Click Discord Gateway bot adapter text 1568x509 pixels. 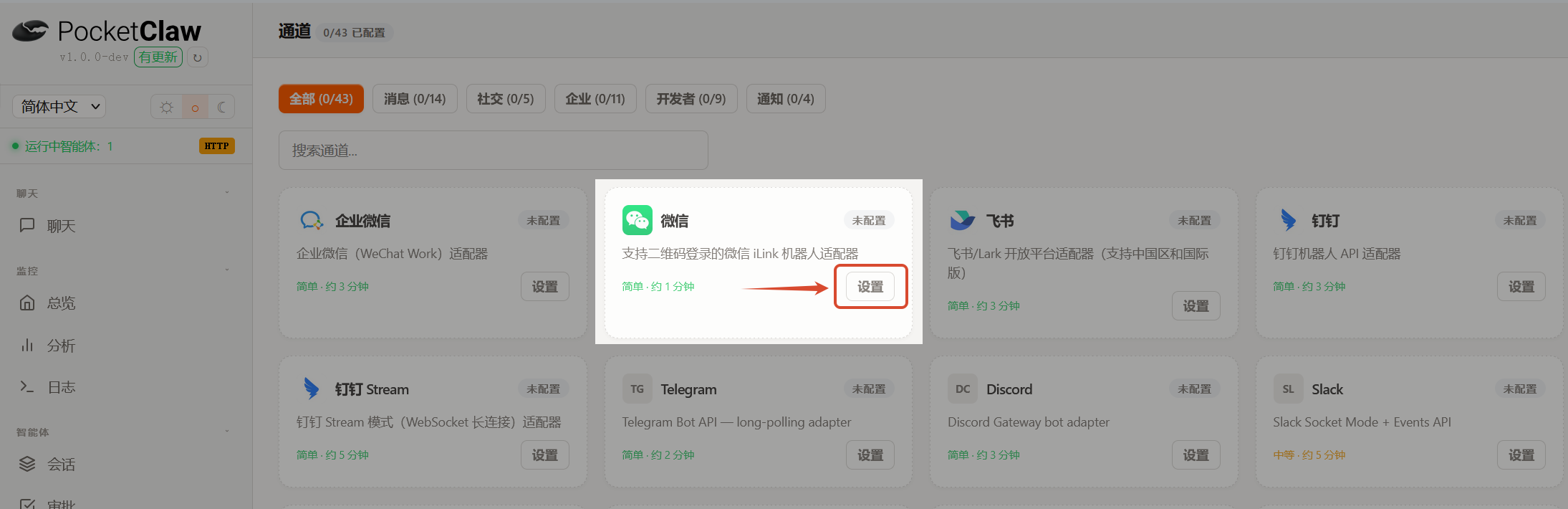1029,422
